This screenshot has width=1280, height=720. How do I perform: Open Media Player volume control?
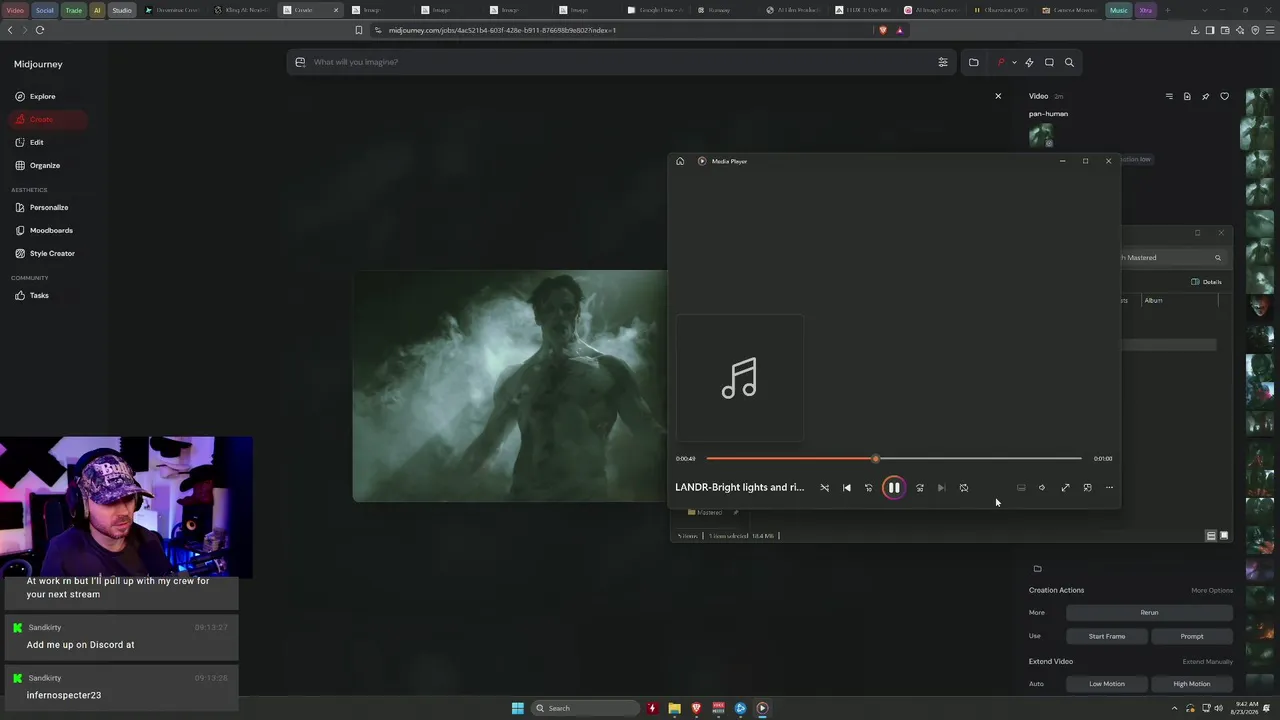pyautogui.click(x=1042, y=488)
